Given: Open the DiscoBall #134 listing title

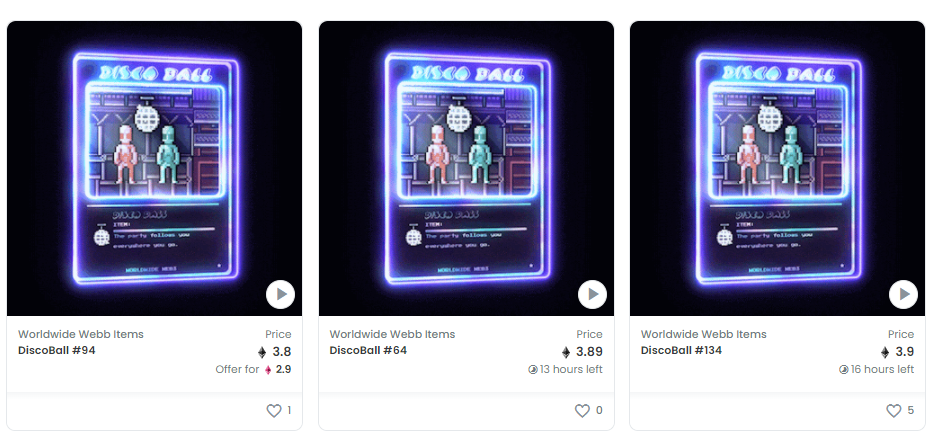Looking at the screenshot, I should click(x=681, y=350).
